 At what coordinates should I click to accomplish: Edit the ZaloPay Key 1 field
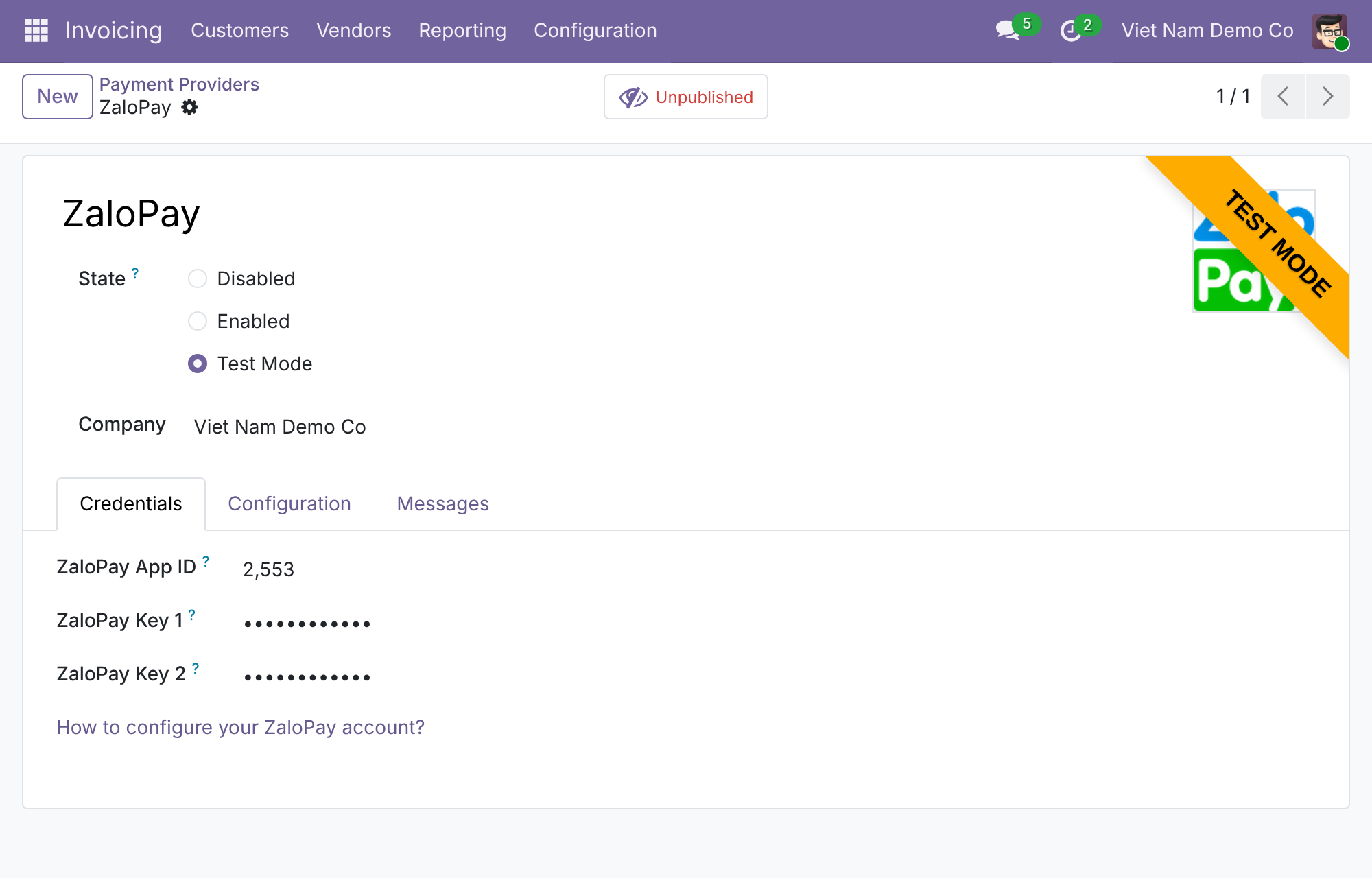307,623
